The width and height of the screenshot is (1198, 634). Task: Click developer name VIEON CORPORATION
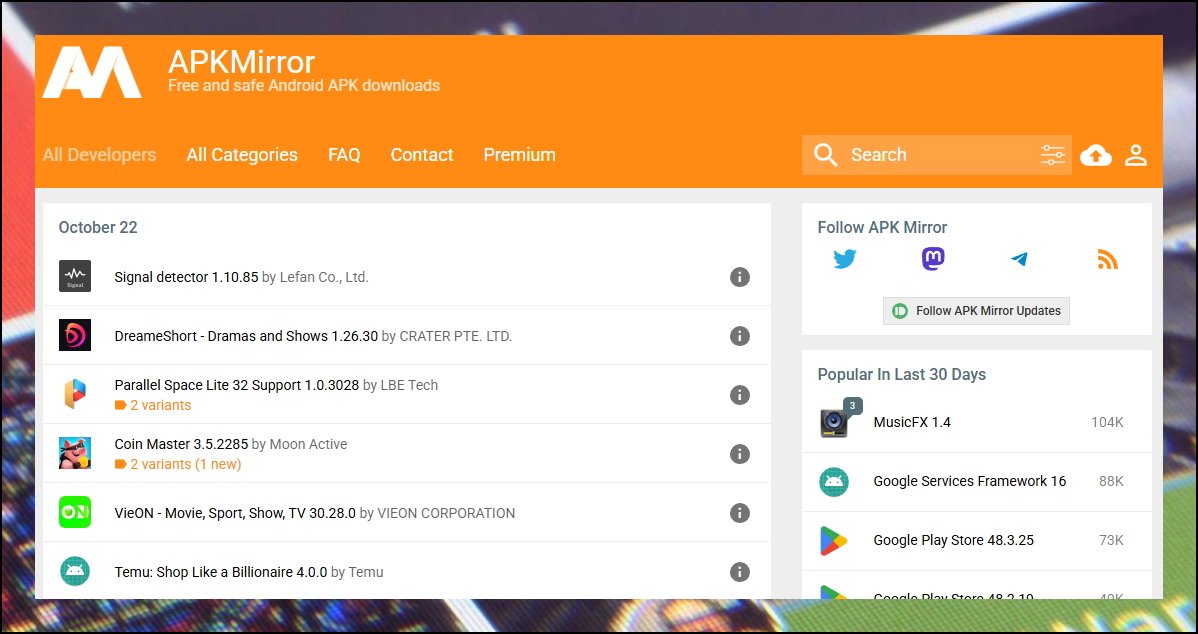point(446,513)
